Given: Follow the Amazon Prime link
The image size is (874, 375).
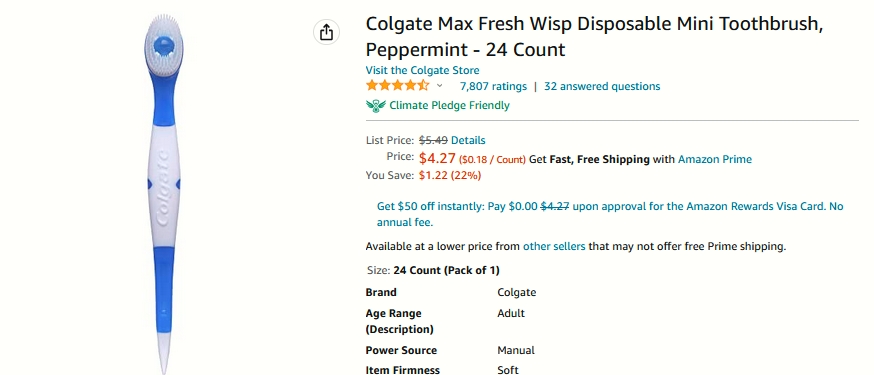Looking at the screenshot, I should coord(715,159).
